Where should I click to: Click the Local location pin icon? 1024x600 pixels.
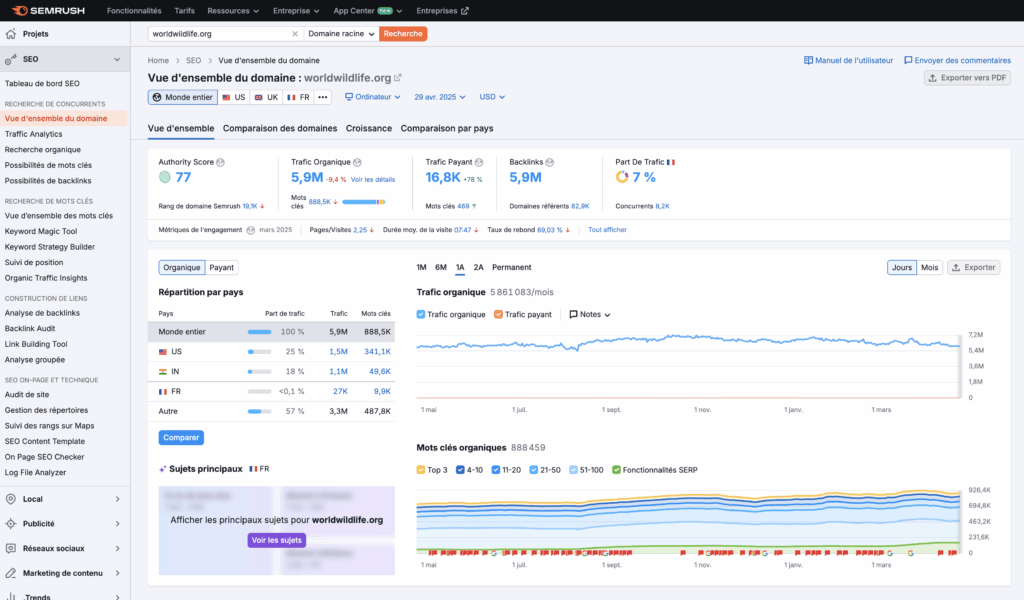pos(10,499)
